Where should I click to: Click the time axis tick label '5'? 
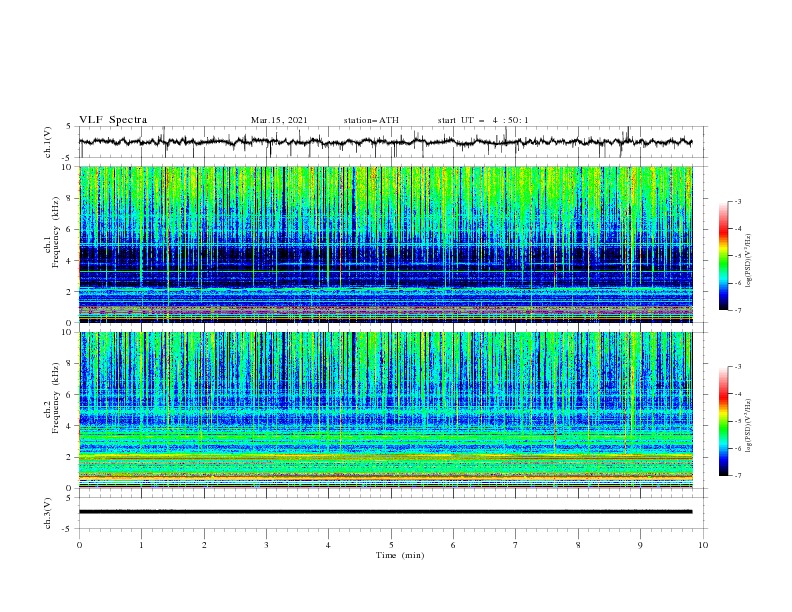(x=391, y=545)
